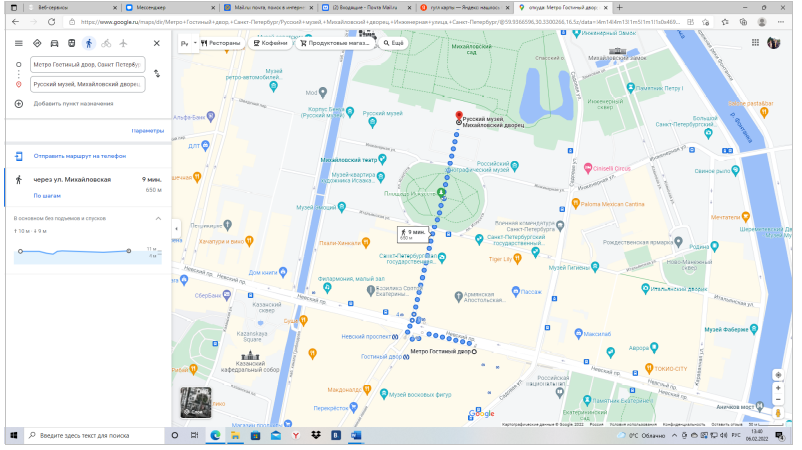This screenshot has width=802, height=450.
Task: Click the add destination plus icon
Action: coord(19,103)
